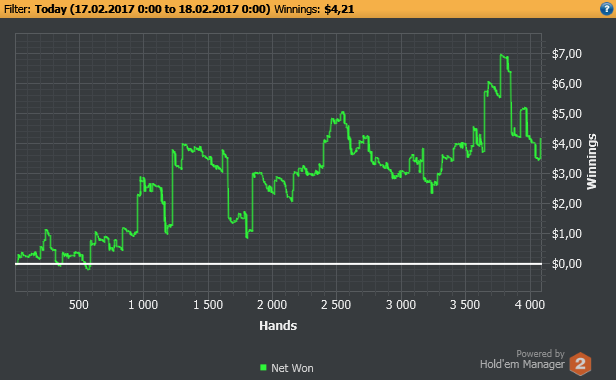The width and height of the screenshot is (616, 380).
Task: Click the graph's highest peak near $7,00
Action: click(x=501, y=55)
